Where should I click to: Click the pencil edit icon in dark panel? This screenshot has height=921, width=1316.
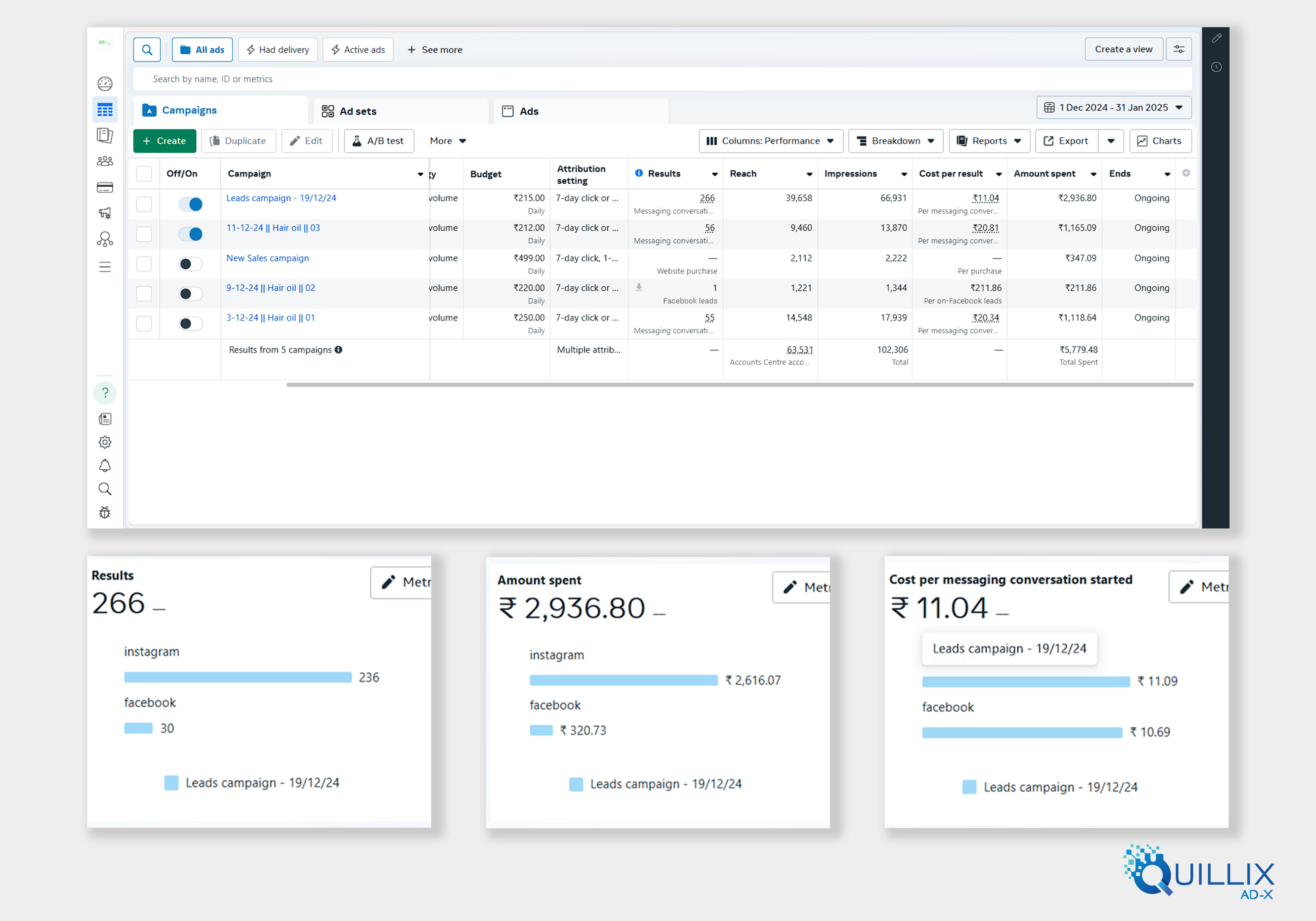tap(1216, 39)
